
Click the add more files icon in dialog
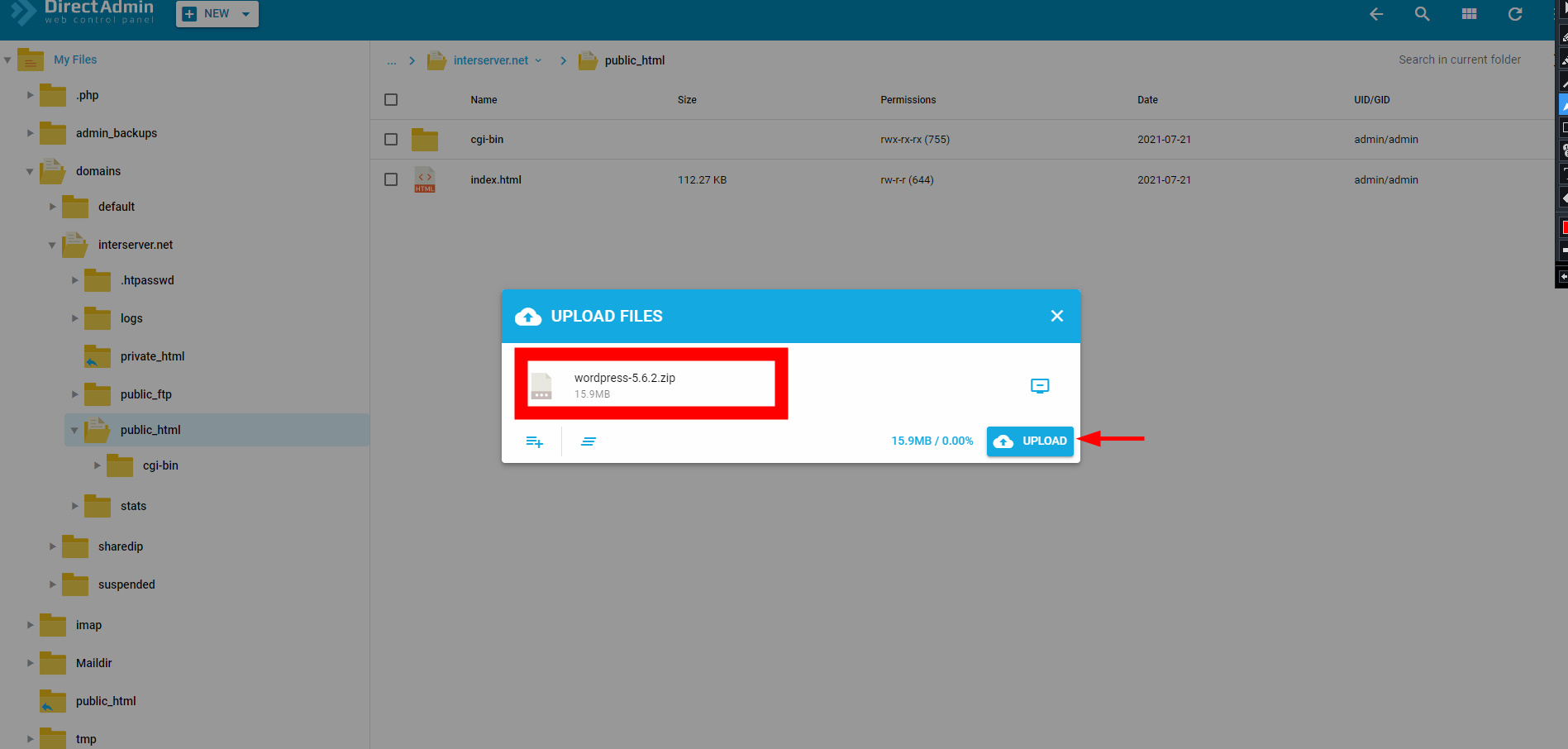pos(535,441)
